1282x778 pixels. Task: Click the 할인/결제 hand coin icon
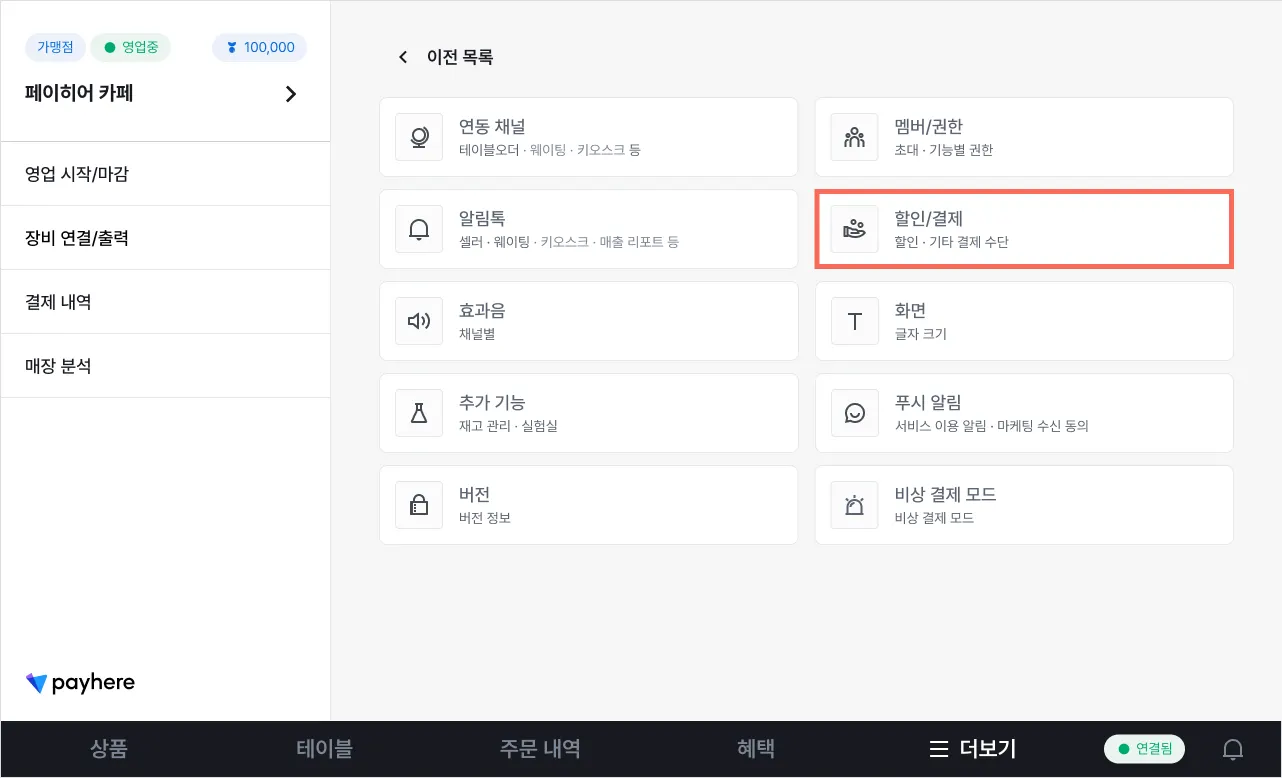[855, 229]
